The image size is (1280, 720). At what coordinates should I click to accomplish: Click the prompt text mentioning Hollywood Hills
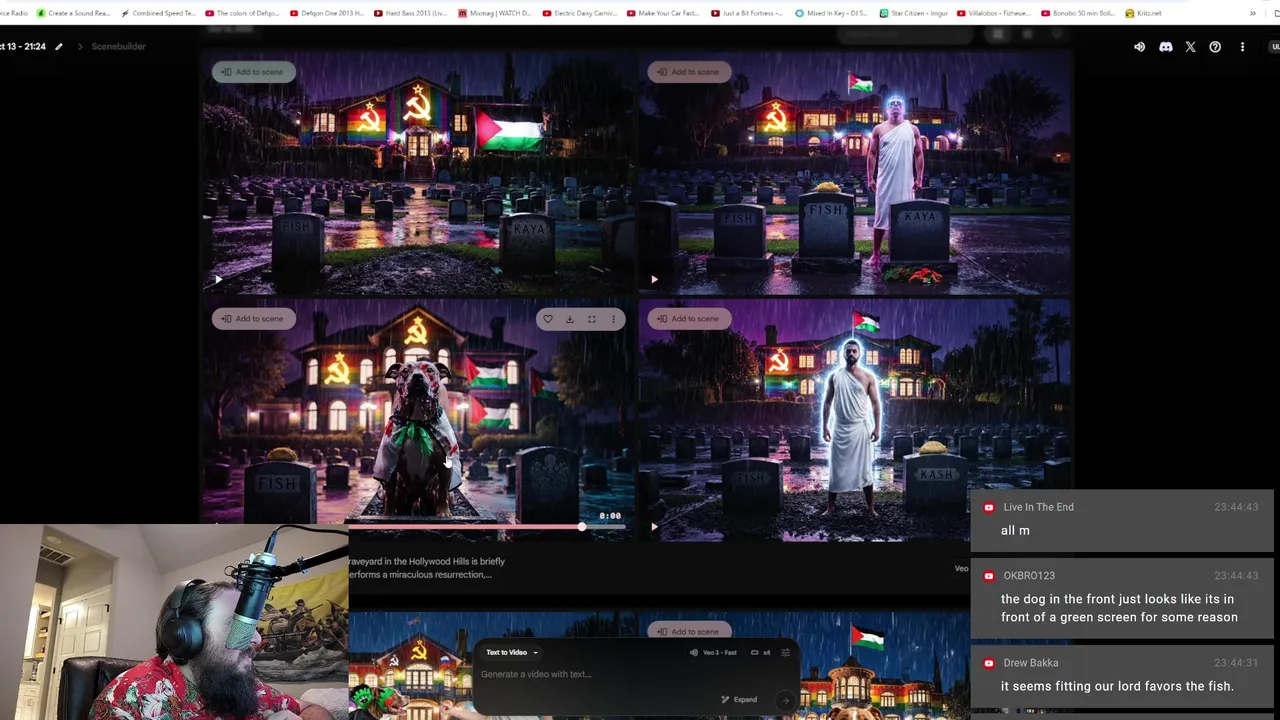coord(427,568)
